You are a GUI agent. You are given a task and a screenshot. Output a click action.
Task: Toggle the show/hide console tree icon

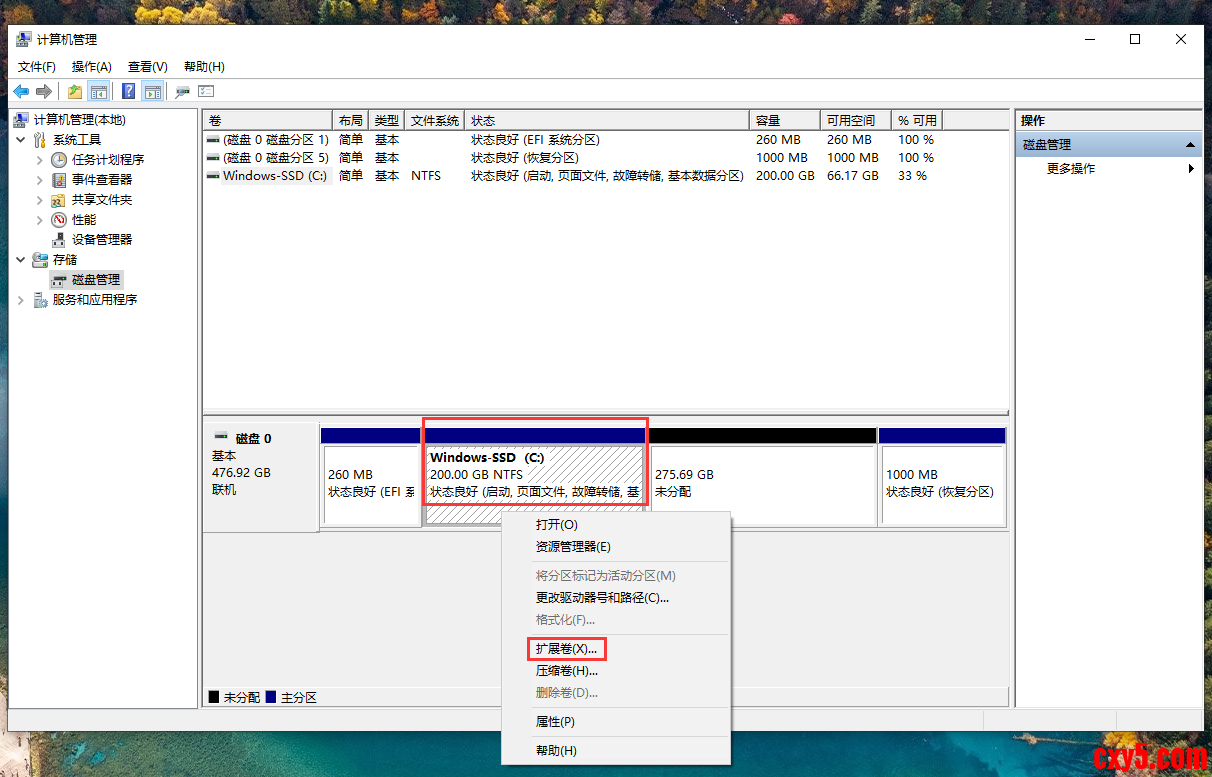pyautogui.click(x=99, y=92)
